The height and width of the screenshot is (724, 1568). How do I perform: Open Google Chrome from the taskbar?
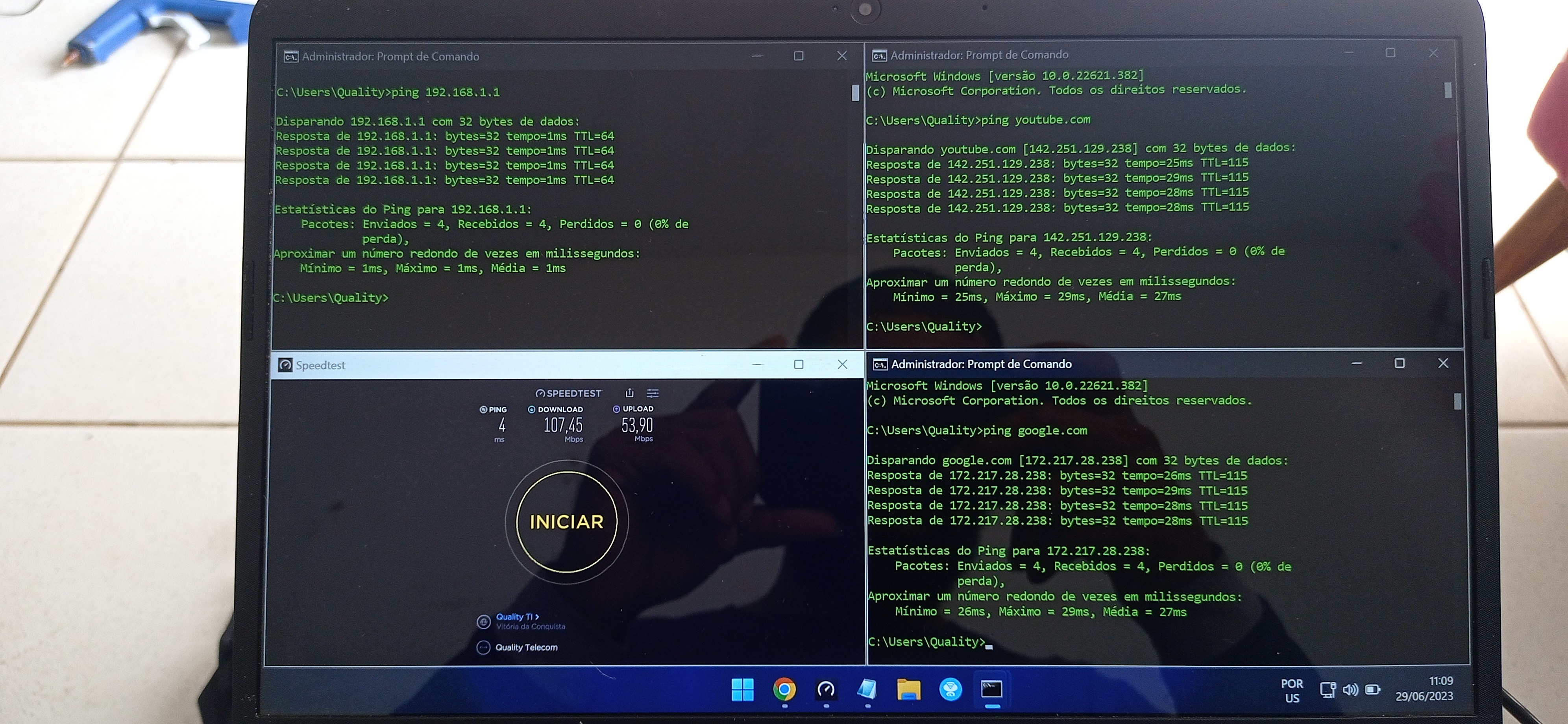coord(784,689)
